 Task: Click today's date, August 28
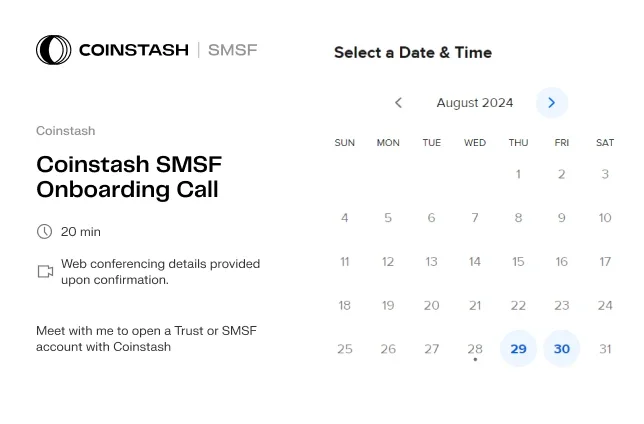(475, 349)
